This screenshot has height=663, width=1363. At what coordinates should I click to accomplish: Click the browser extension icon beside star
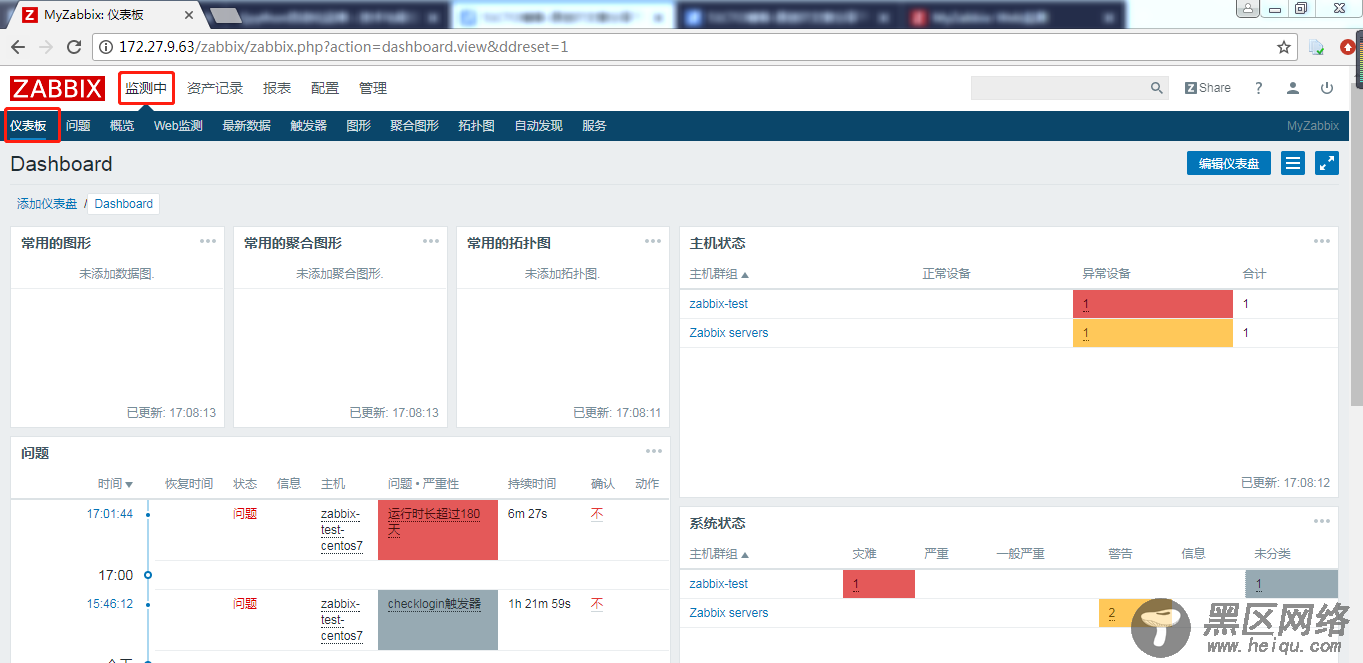point(1317,47)
